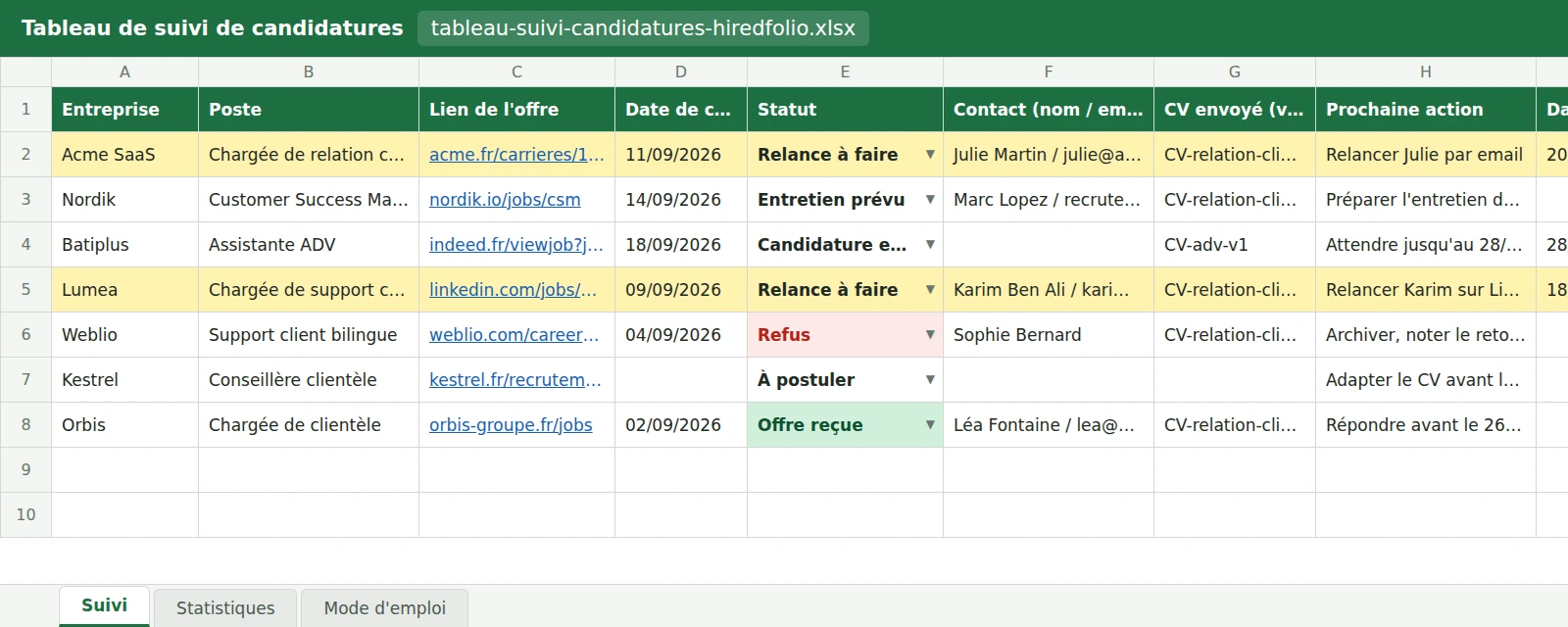Screen dimensions: 1568x627
Task: Select the Adapter le CV avant cell
Action: click(1426, 380)
